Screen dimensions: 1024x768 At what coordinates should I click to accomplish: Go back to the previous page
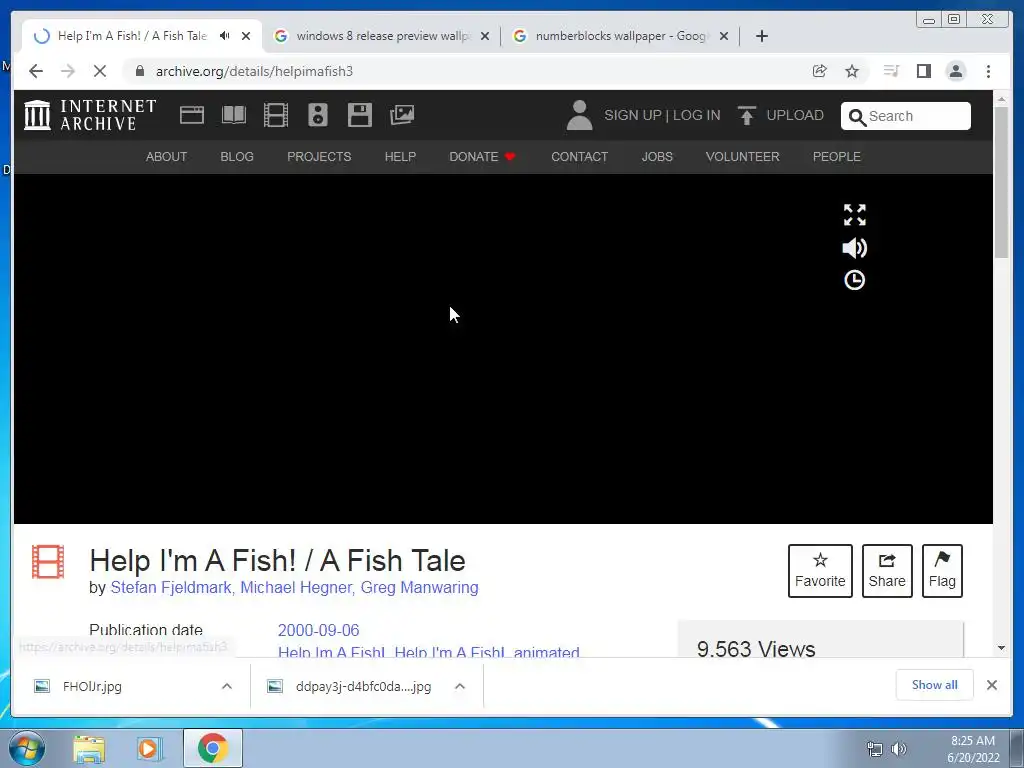[36, 71]
